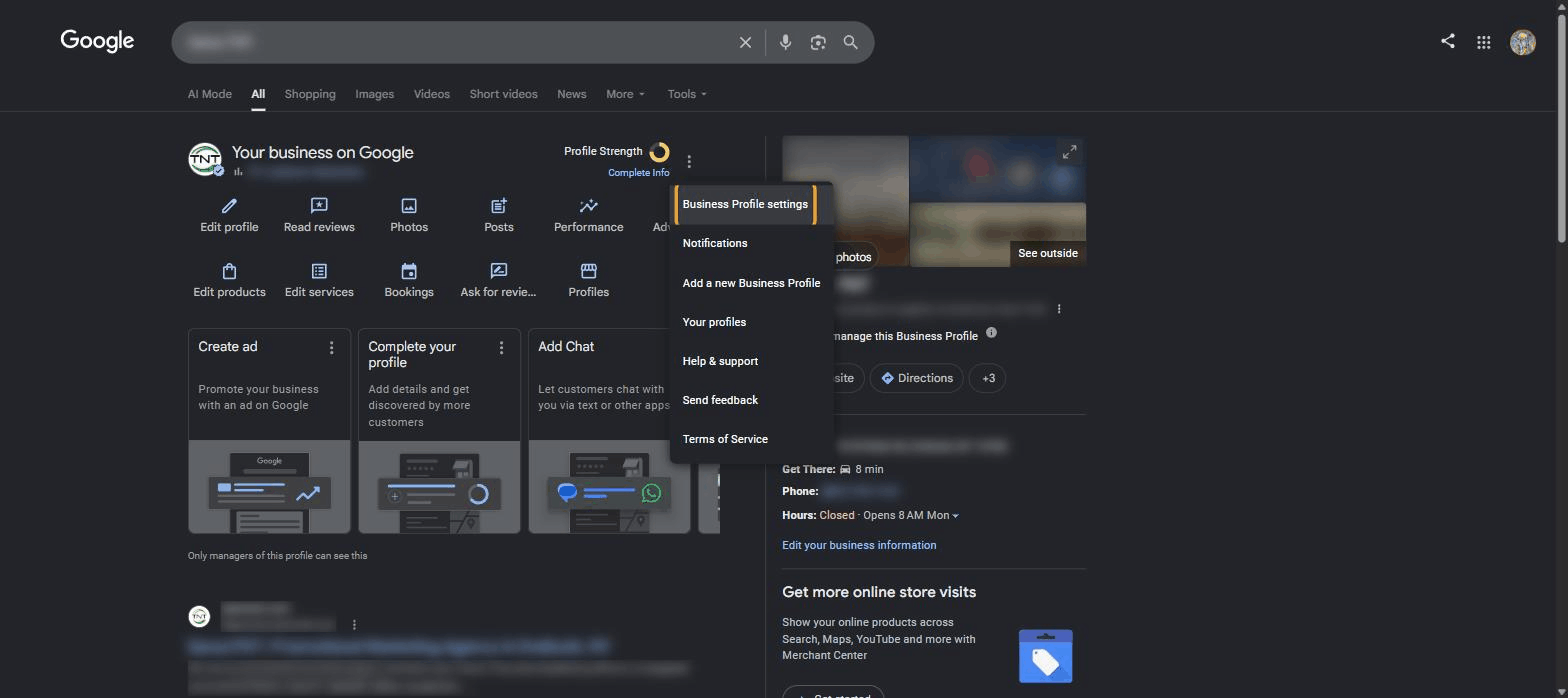Open Read reviews
The image size is (1568, 698).
click(319, 214)
